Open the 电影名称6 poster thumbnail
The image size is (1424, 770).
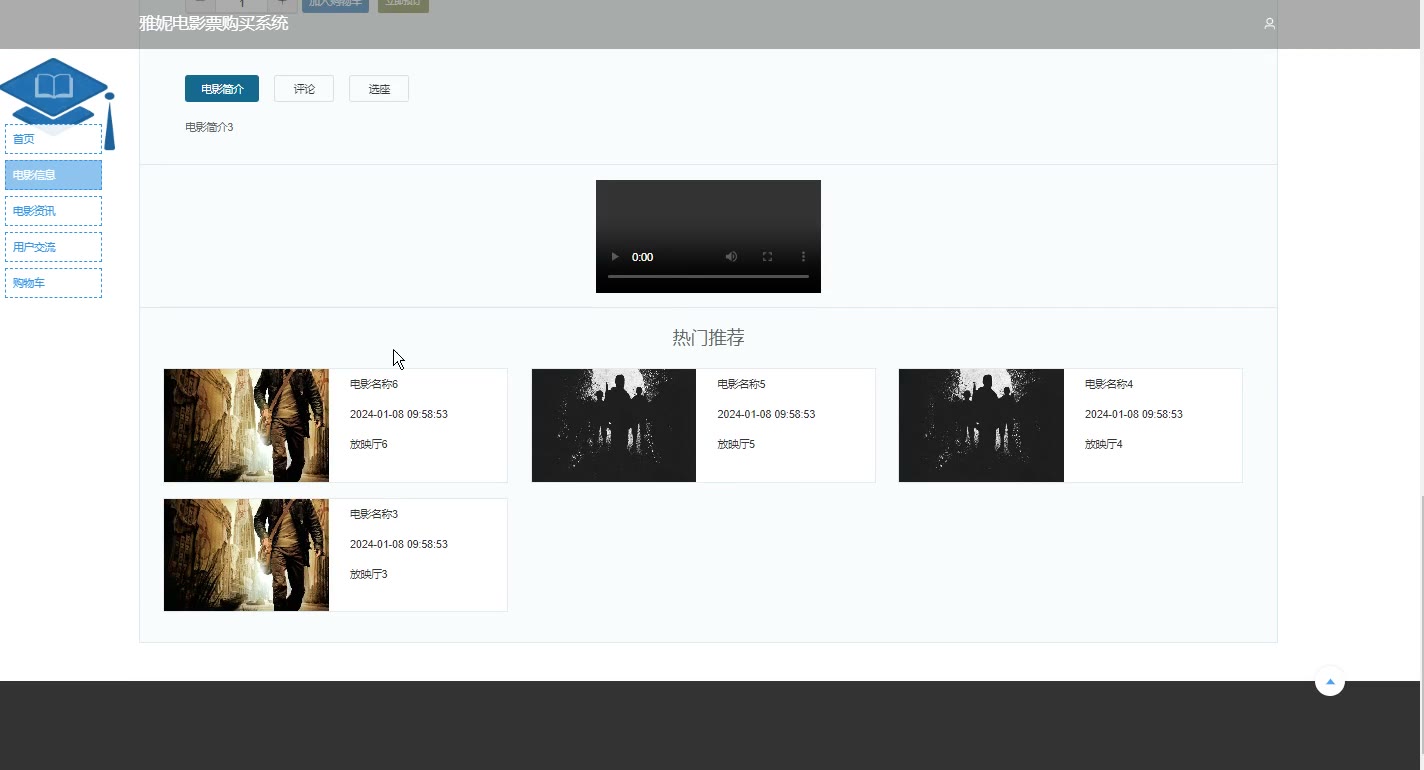click(246, 426)
